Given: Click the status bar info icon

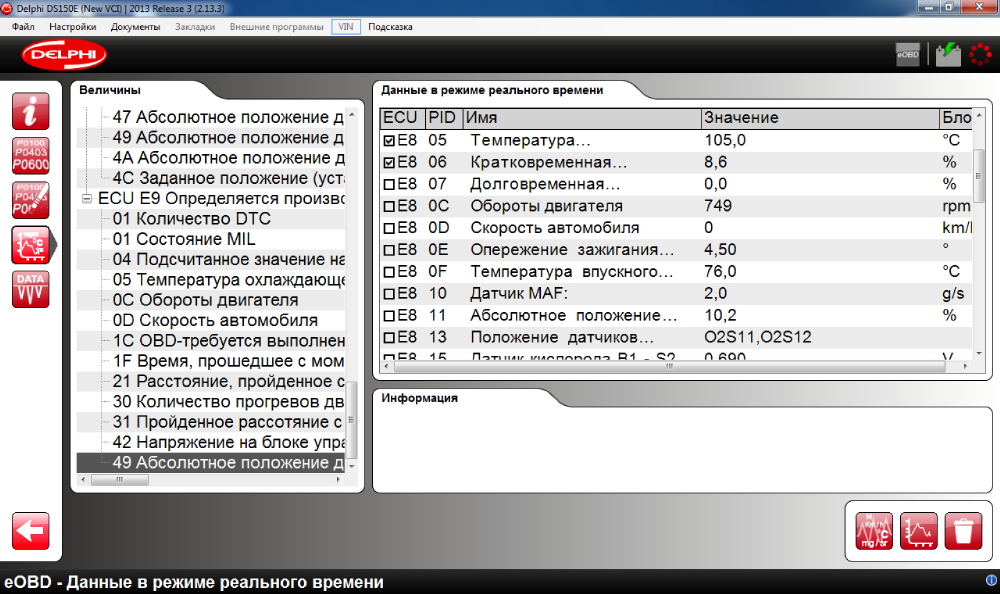Looking at the screenshot, I should pyautogui.click(x=991, y=580).
